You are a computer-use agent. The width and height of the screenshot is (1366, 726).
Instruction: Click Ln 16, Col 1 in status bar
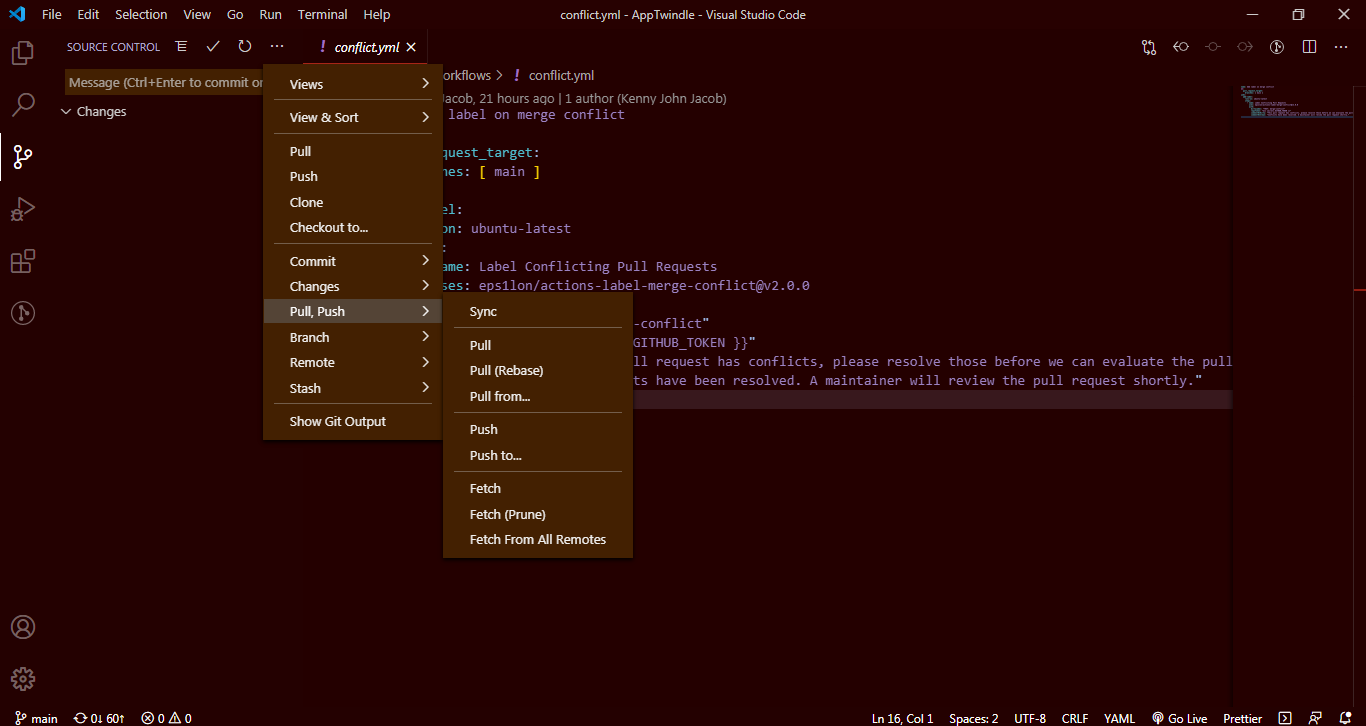pyautogui.click(x=902, y=718)
